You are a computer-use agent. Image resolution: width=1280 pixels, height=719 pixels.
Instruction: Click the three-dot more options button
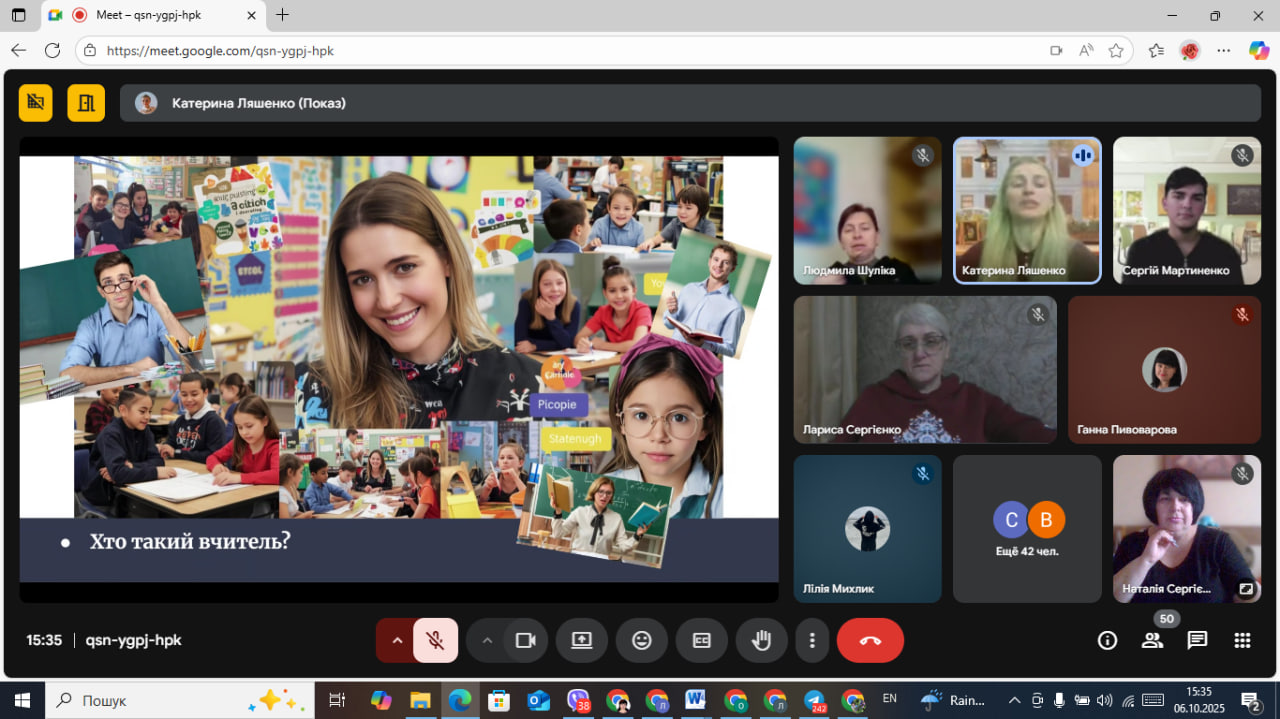(813, 641)
